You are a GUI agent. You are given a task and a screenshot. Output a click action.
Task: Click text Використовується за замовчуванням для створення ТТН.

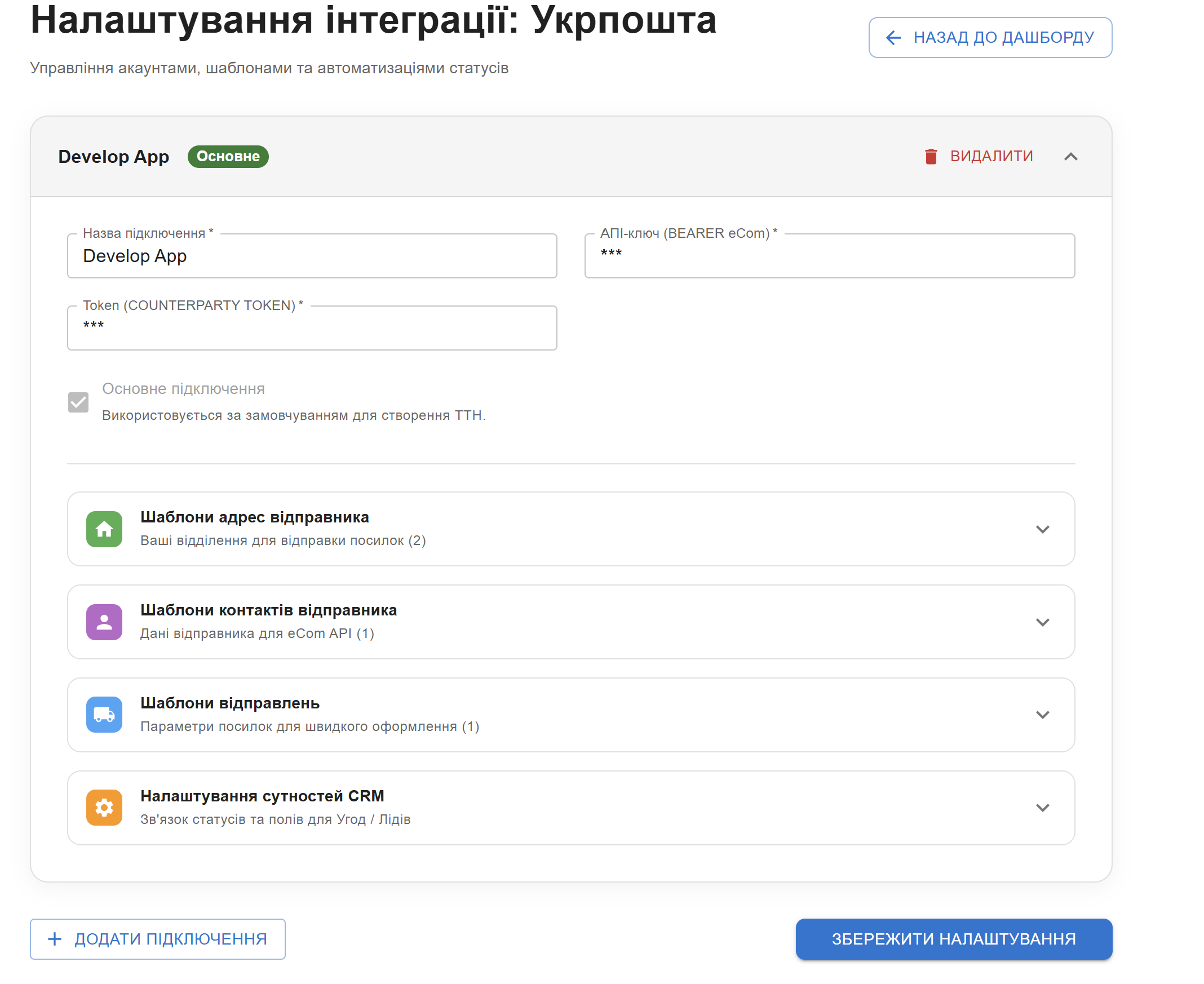[x=294, y=415]
